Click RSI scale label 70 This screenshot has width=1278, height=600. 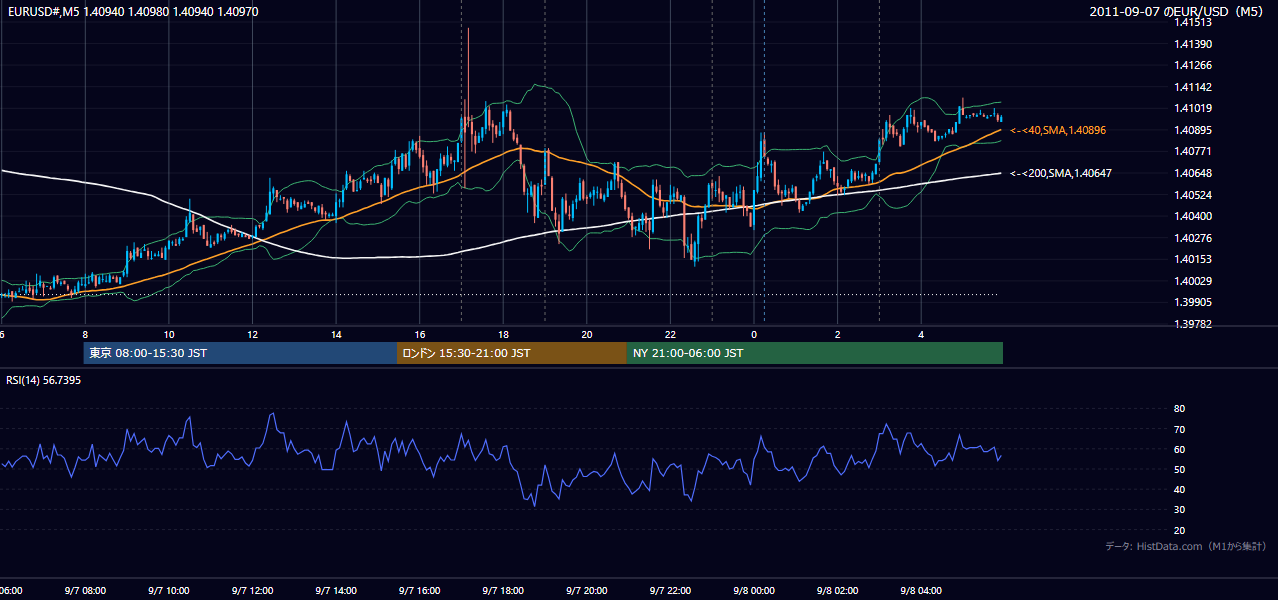point(1179,429)
